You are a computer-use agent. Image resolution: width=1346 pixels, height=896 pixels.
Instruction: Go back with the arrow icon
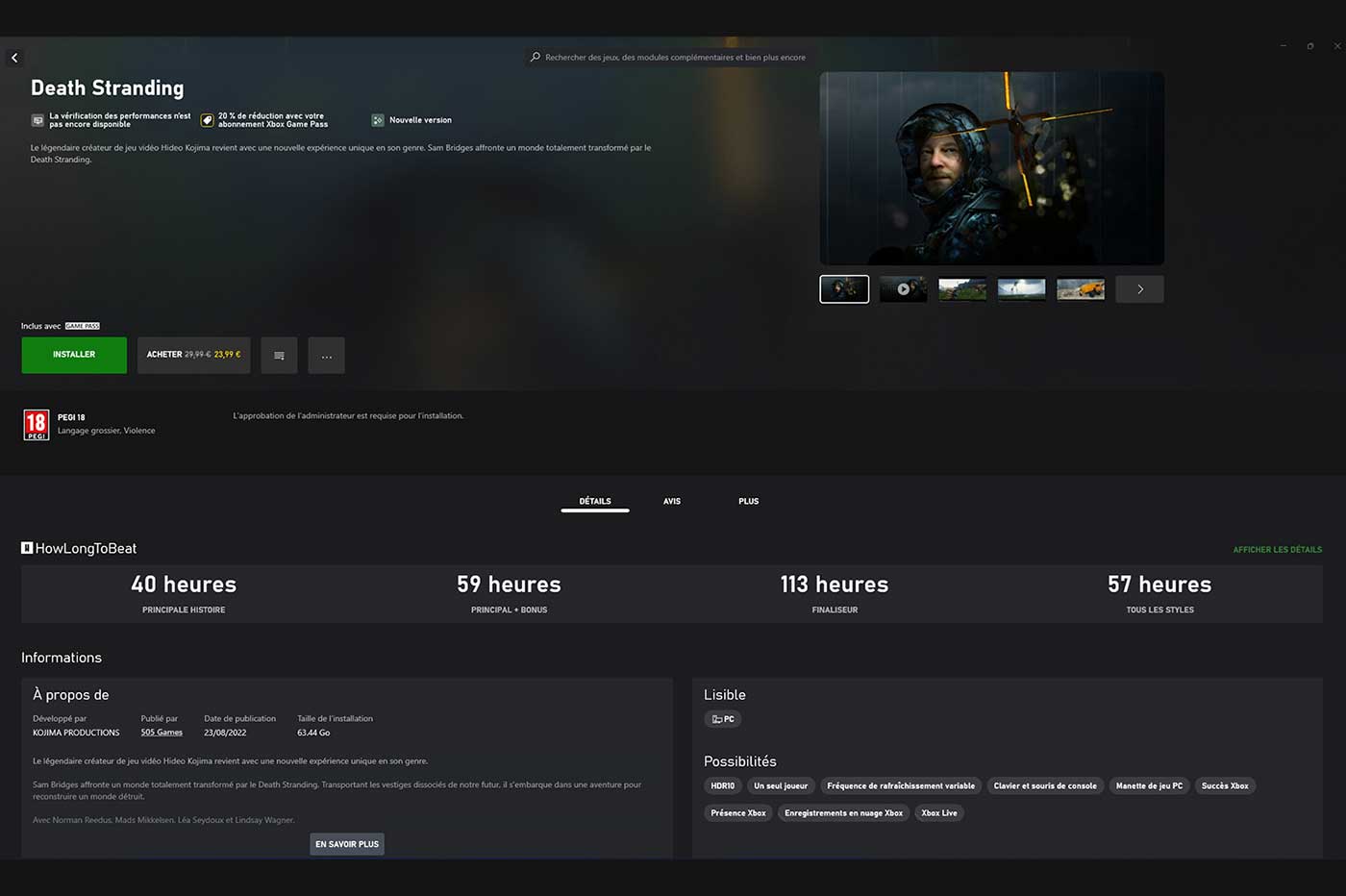[x=14, y=58]
